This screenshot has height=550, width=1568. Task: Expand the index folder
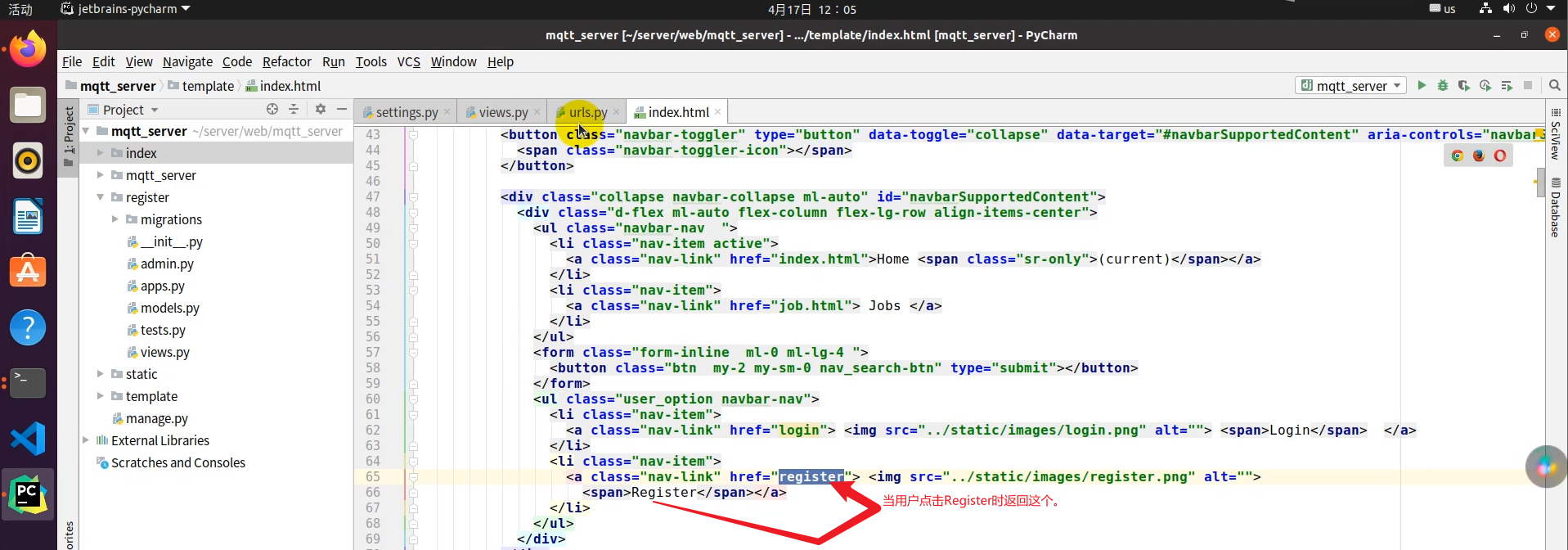point(101,153)
